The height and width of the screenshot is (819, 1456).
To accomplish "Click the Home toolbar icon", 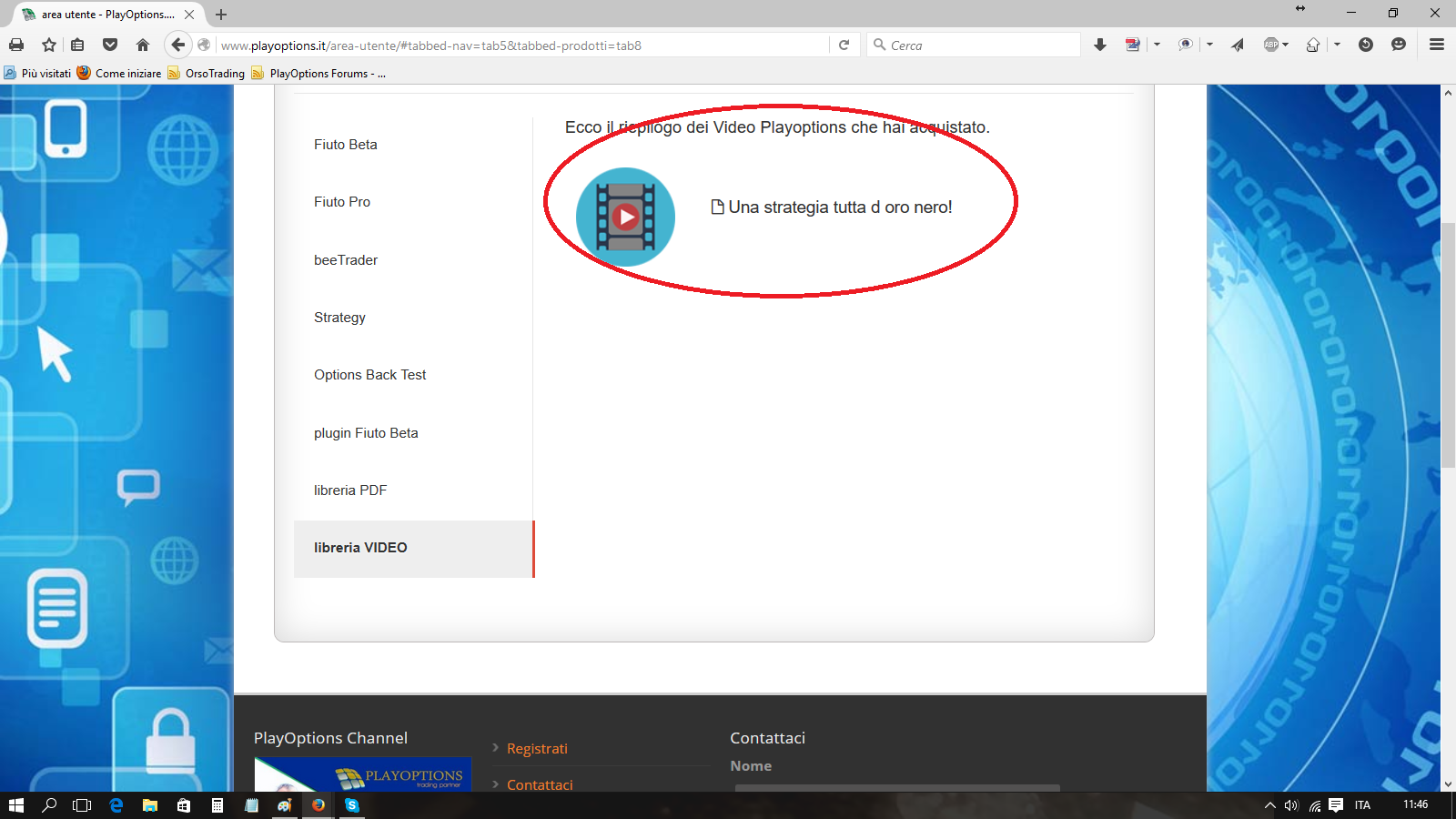I will click(143, 45).
